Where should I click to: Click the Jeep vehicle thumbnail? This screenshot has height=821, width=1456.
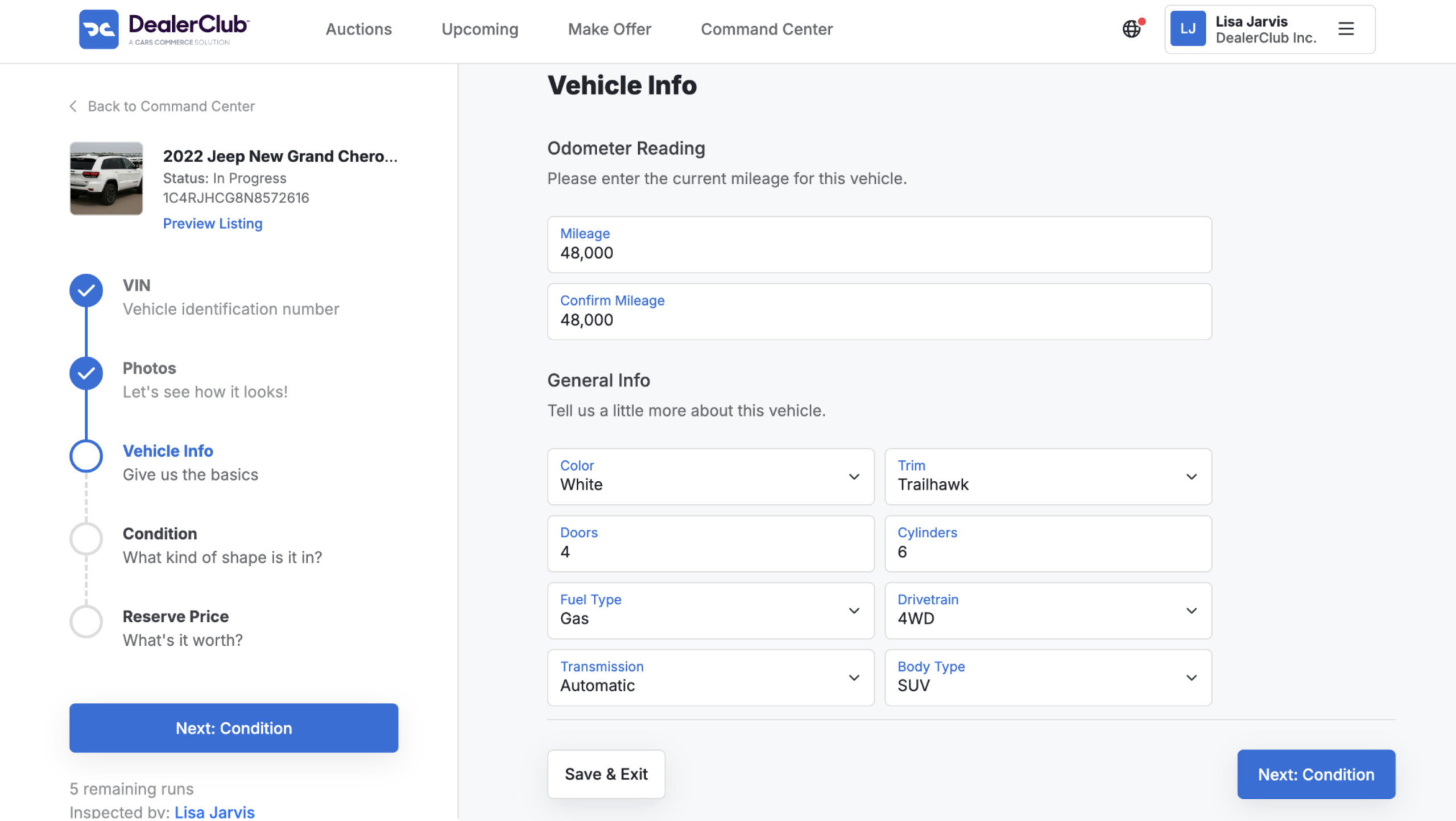(x=106, y=178)
